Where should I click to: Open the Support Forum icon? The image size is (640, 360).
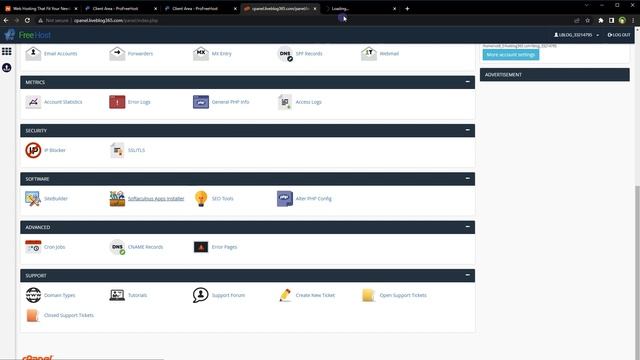pos(201,295)
